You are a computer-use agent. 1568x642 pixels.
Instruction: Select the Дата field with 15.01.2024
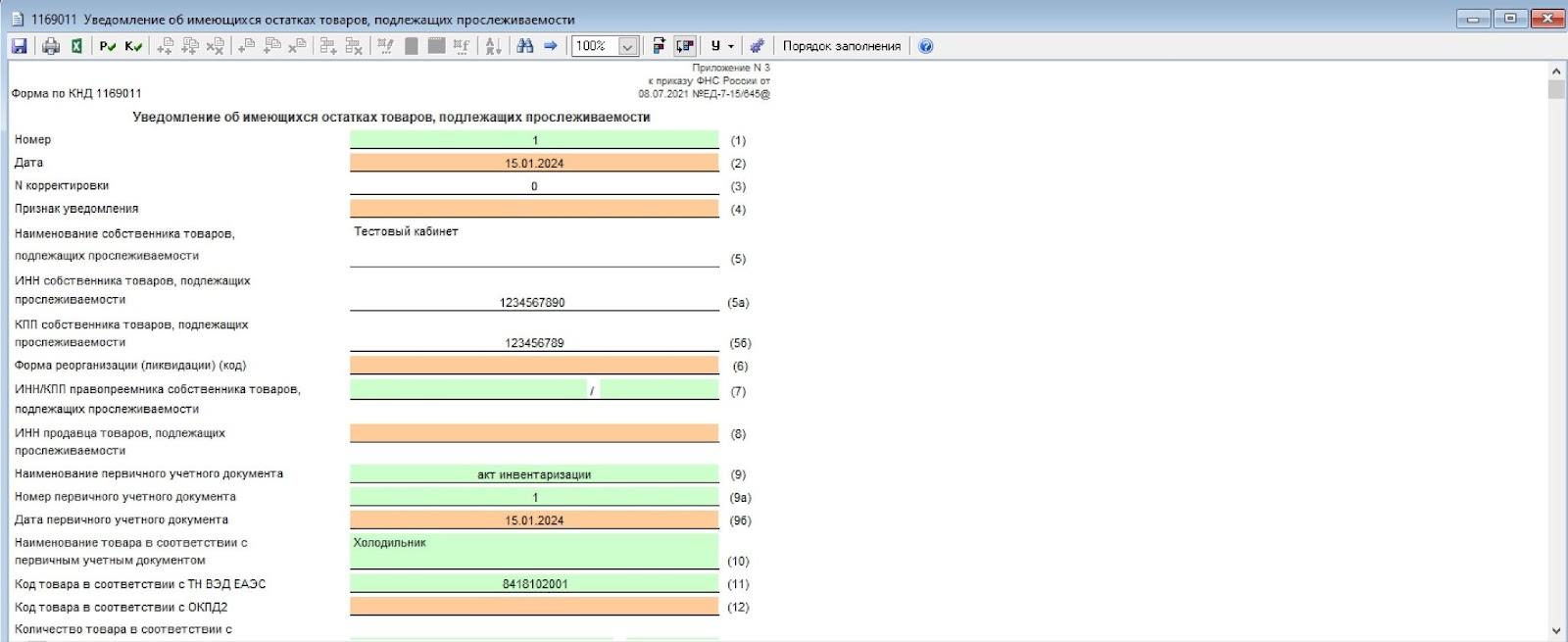coord(534,163)
